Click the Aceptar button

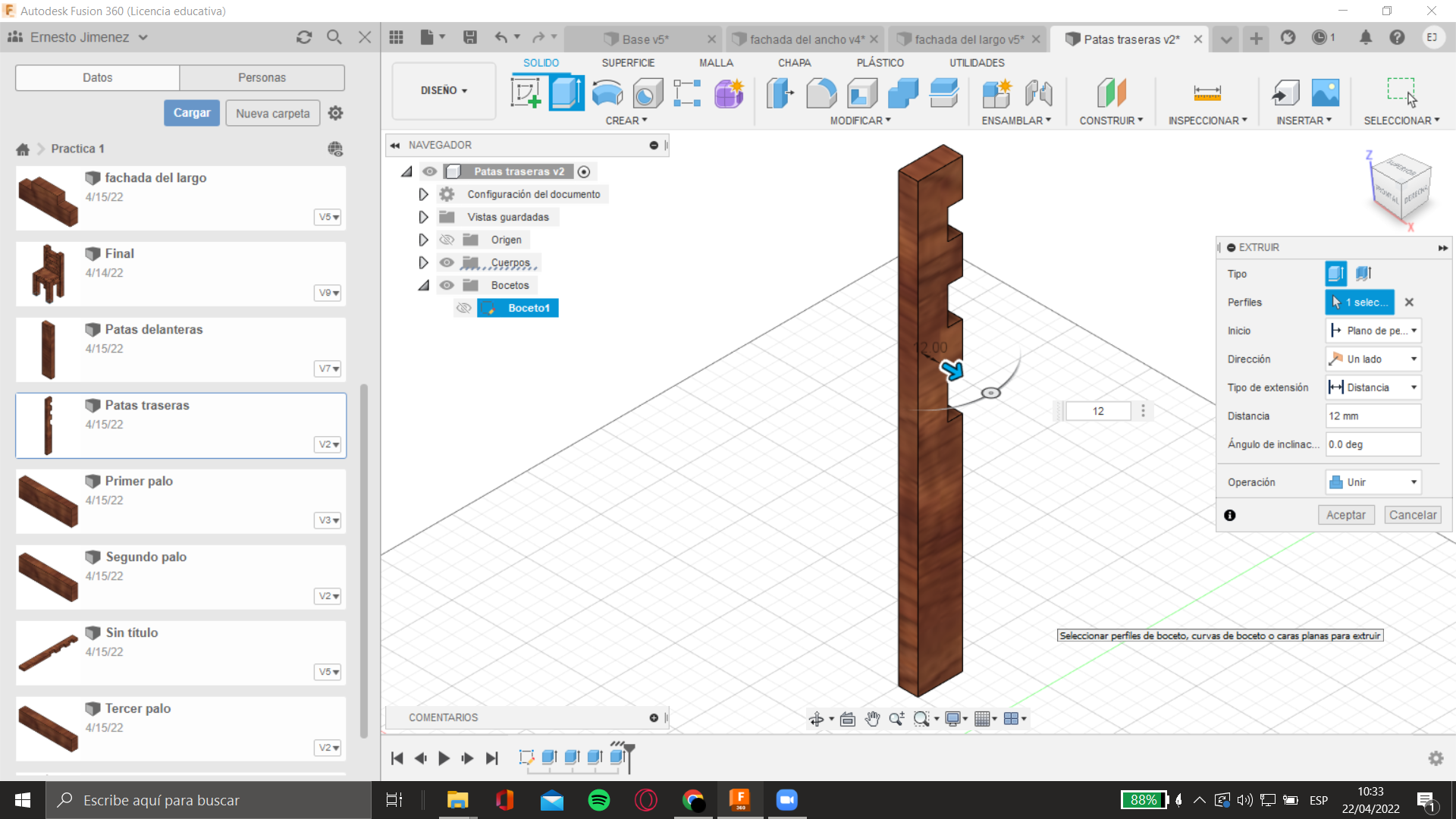coord(1345,515)
